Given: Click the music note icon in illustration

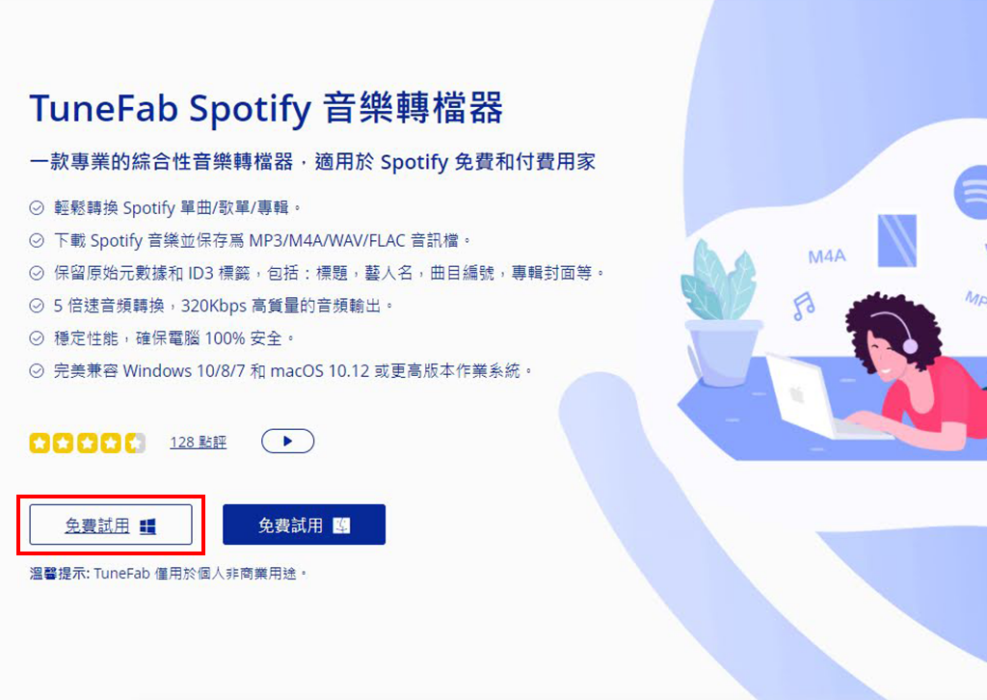Looking at the screenshot, I should pyautogui.click(x=803, y=307).
